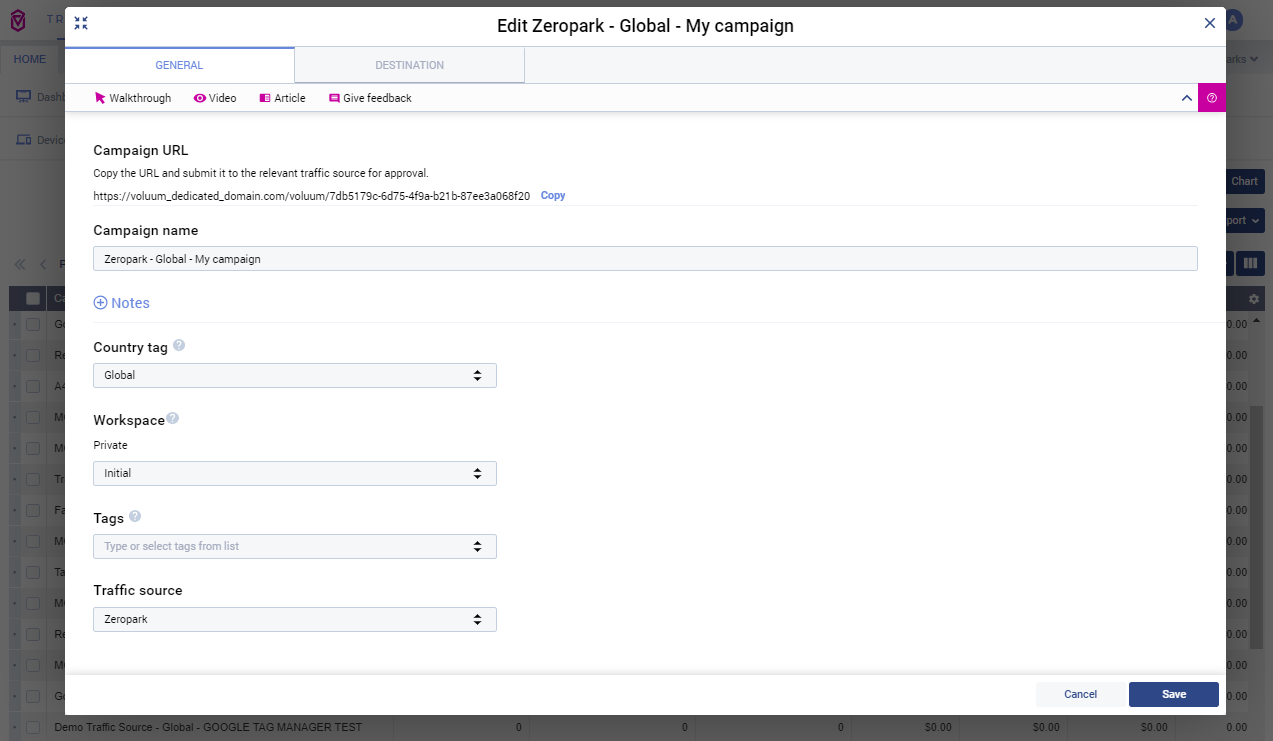This screenshot has height=741, width=1273.
Task: Open the Workspace Initial dropdown
Action: coord(294,473)
